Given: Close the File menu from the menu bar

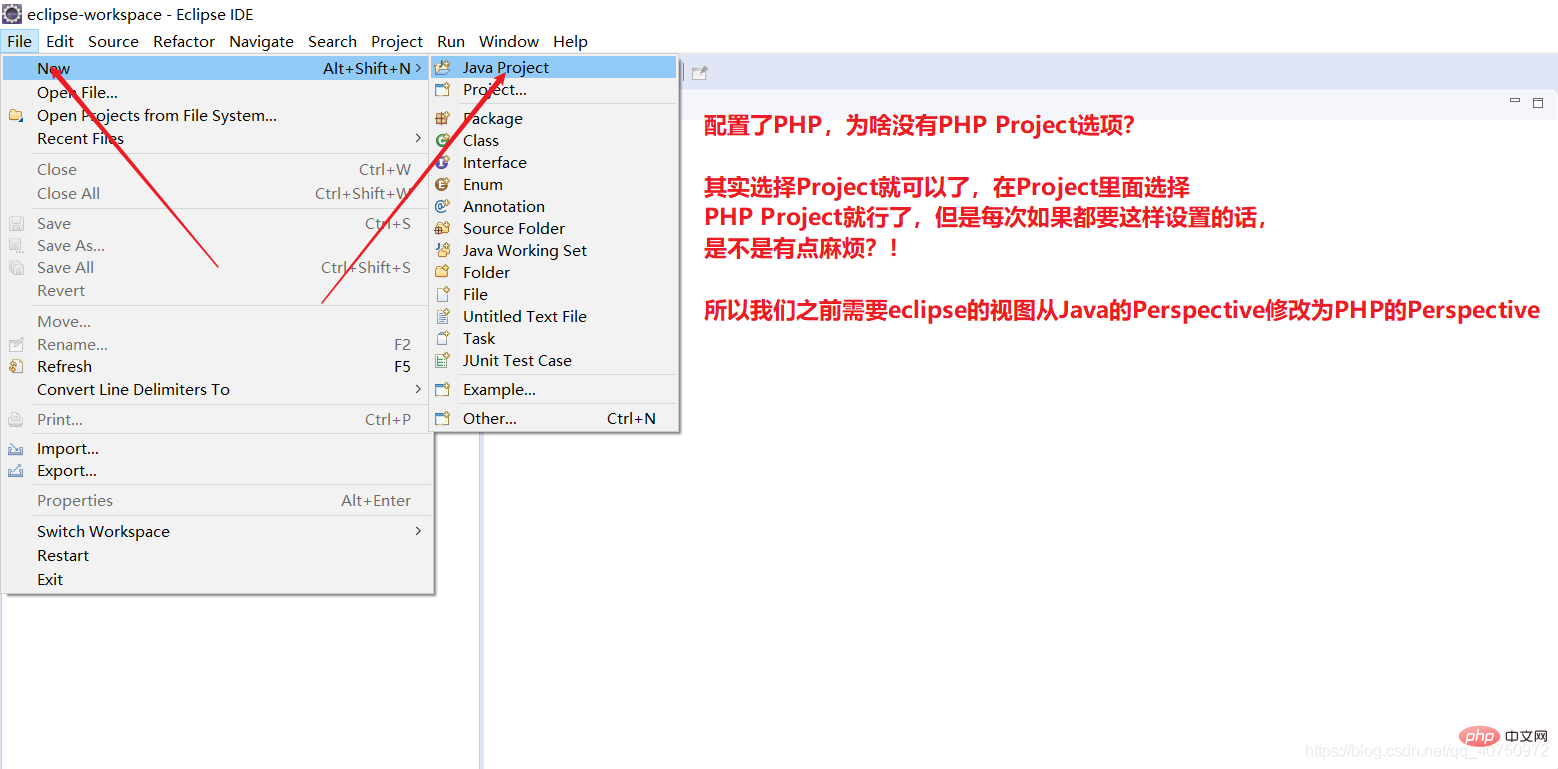Looking at the screenshot, I should [19, 41].
